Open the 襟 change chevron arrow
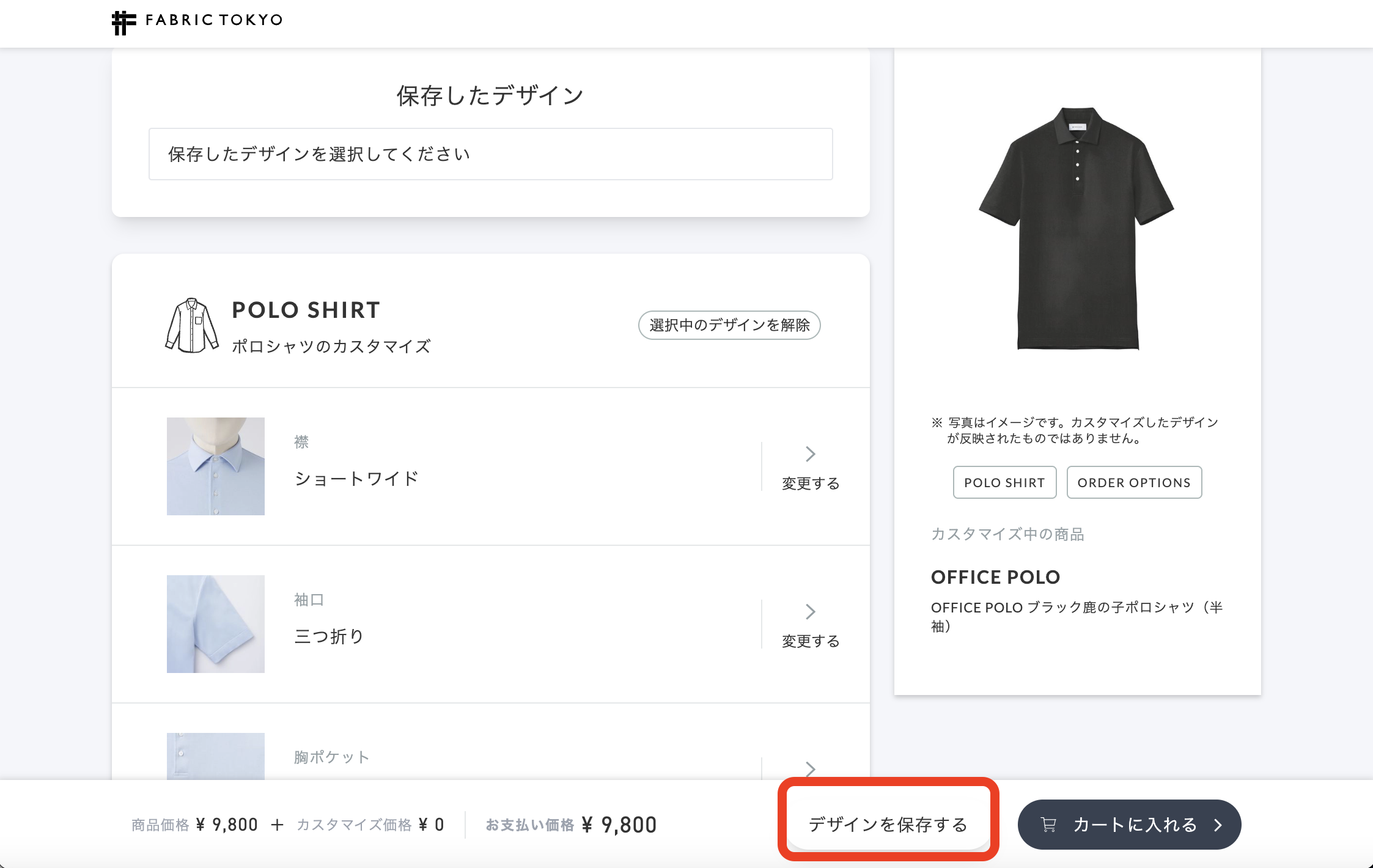1373x868 pixels. (x=810, y=454)
